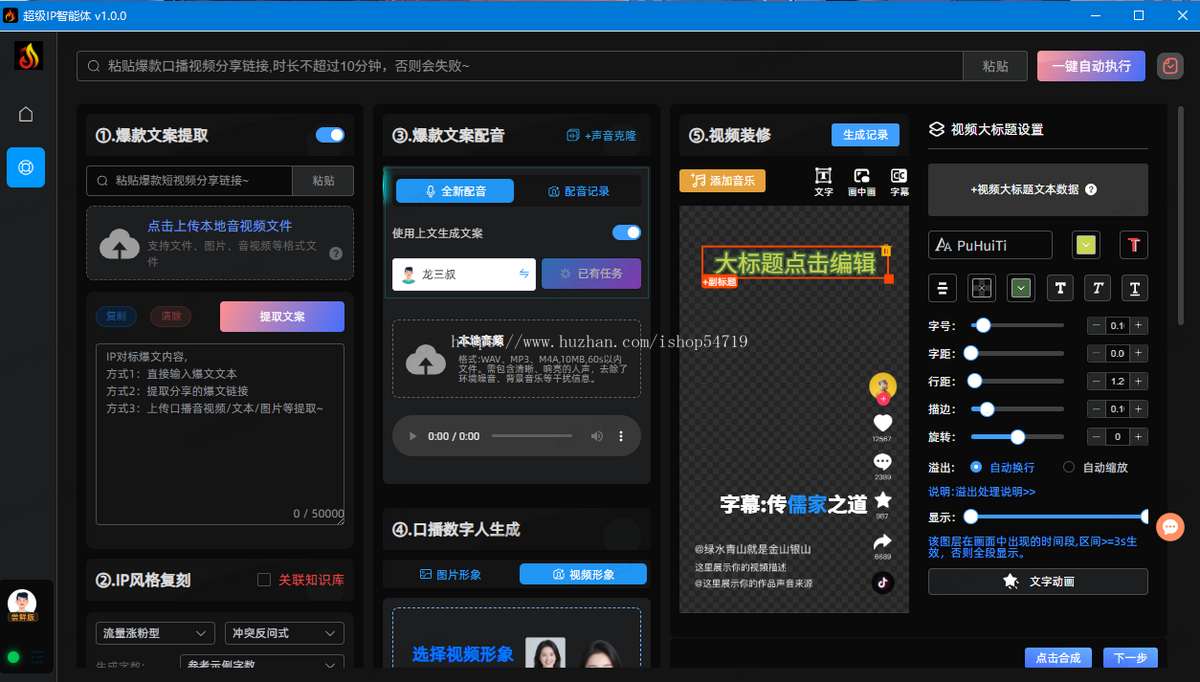Click the share arrow icon on preview

(882, 540)
